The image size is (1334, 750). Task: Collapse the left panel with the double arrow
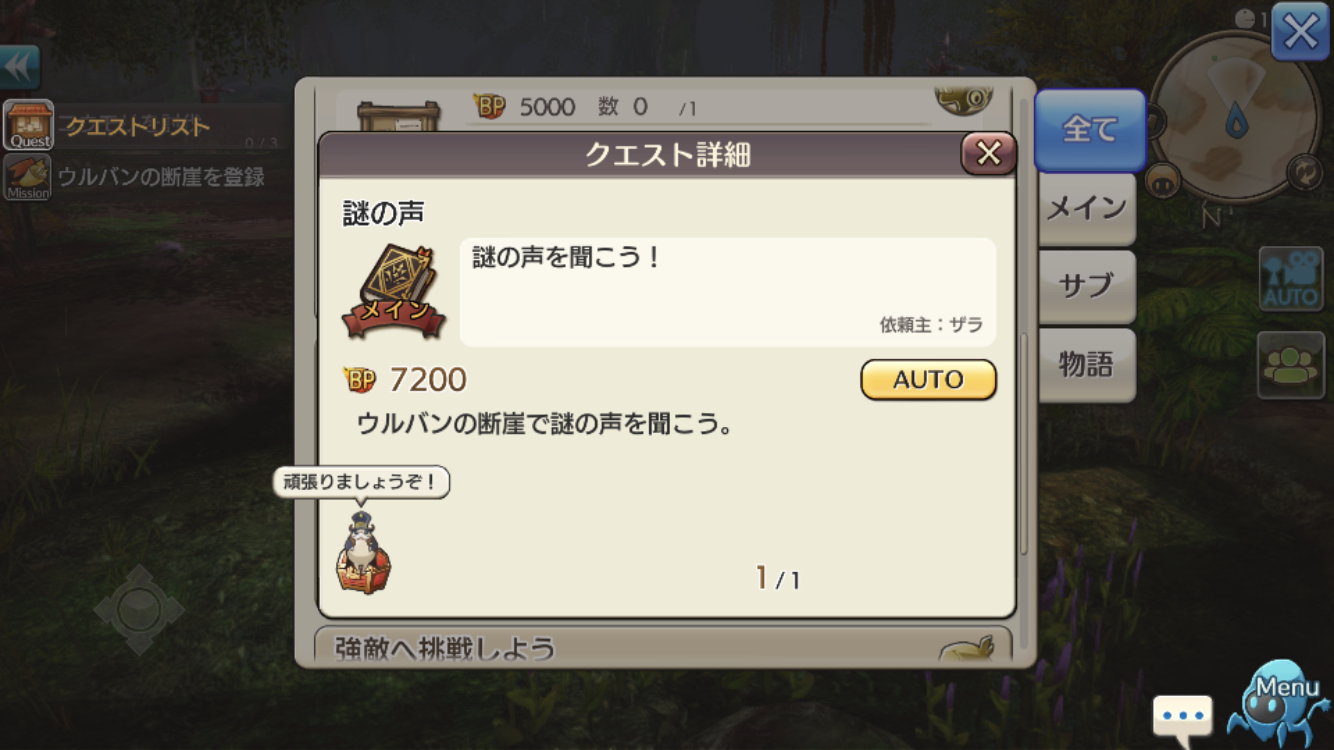pyautogui.click(x=19, y=68)
